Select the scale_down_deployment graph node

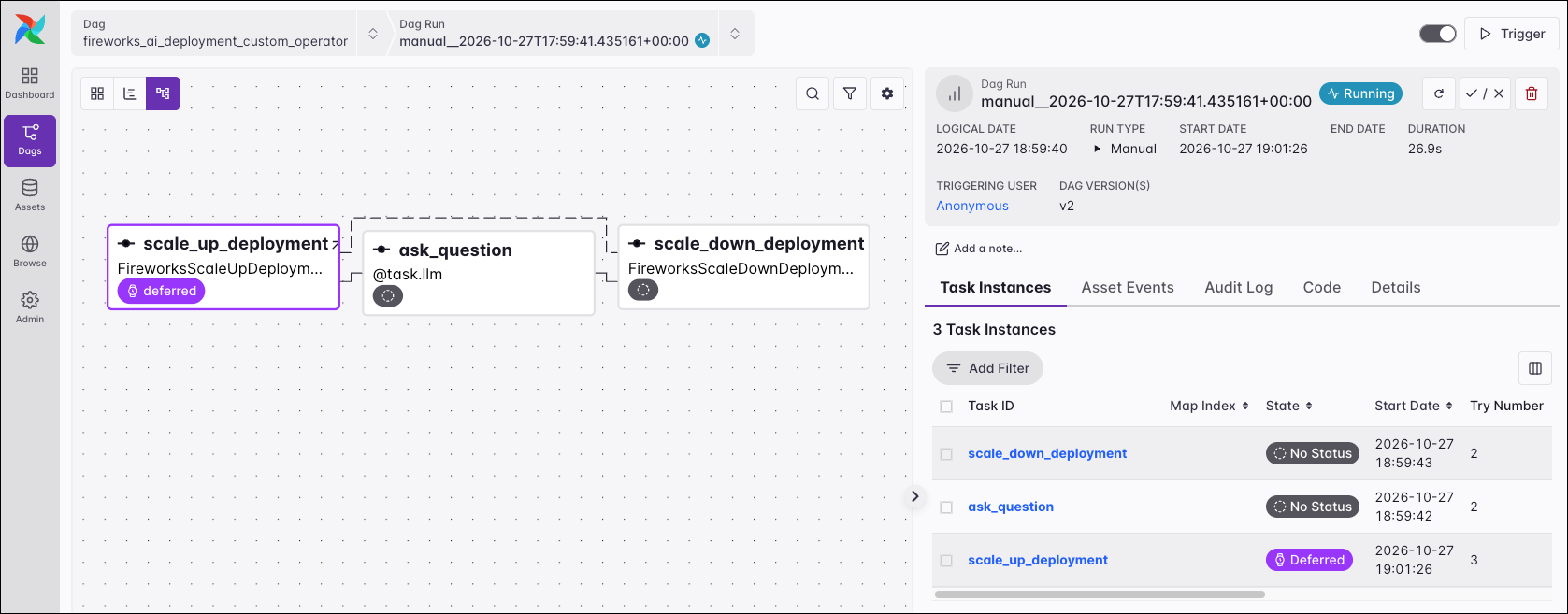(x=743, y=266)
